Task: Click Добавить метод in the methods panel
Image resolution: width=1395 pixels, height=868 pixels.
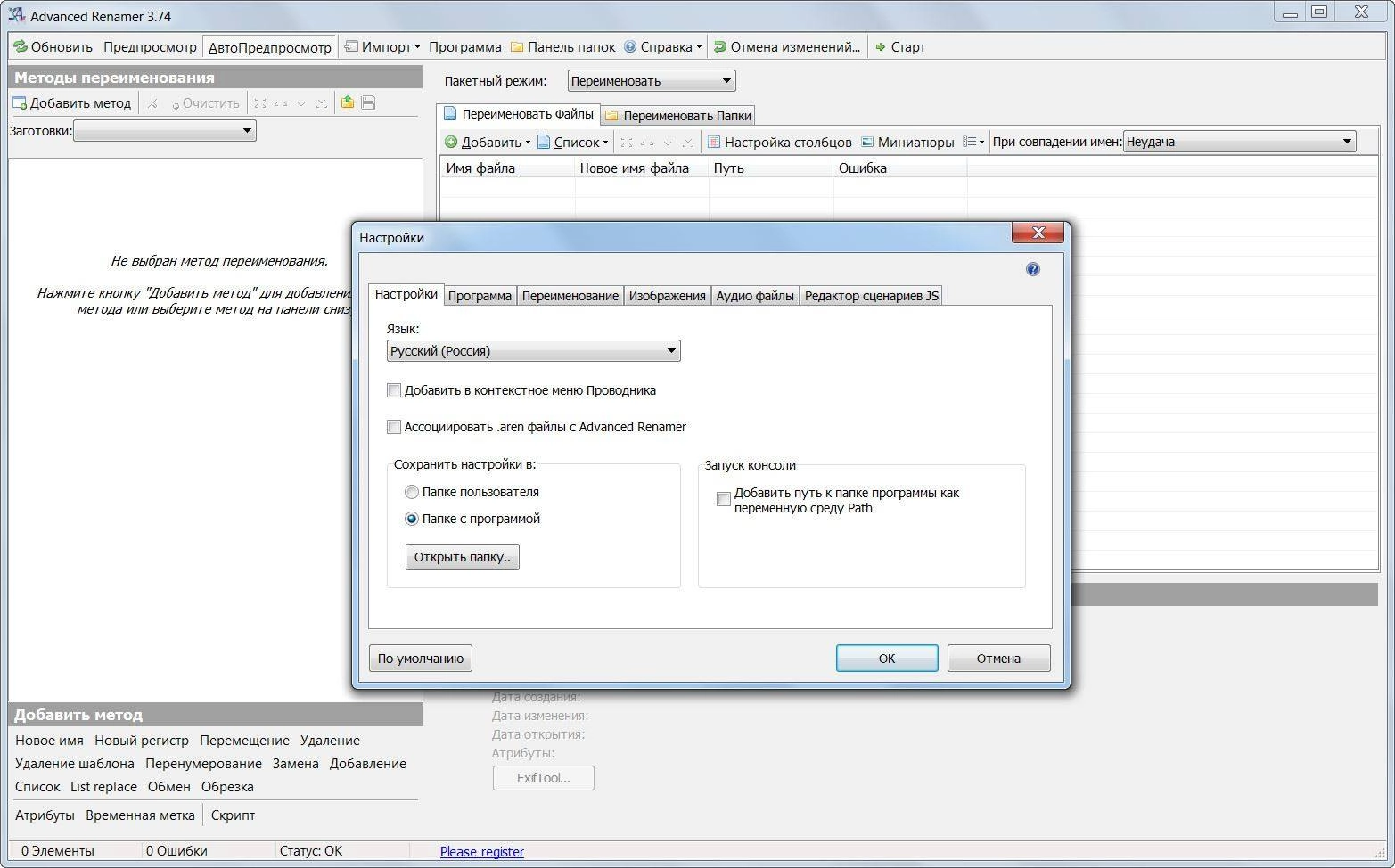Action: coord(71,103)
